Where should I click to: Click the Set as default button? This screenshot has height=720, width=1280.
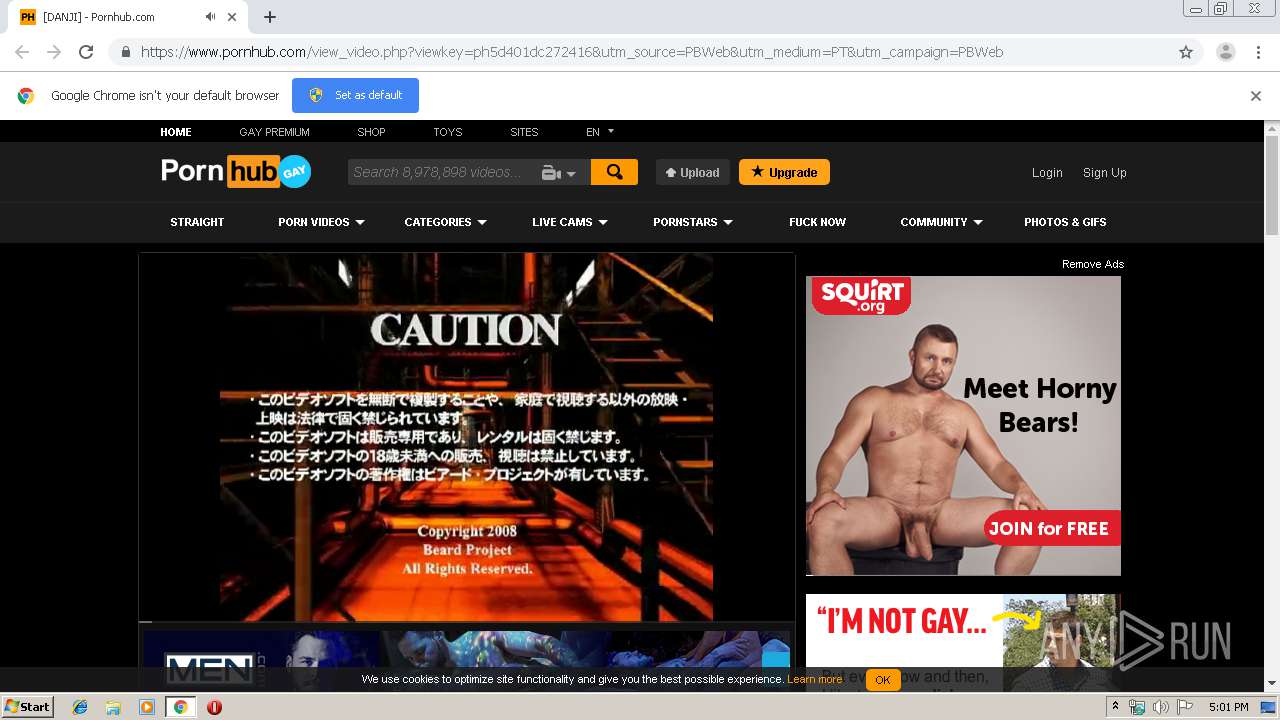point(355,95)
